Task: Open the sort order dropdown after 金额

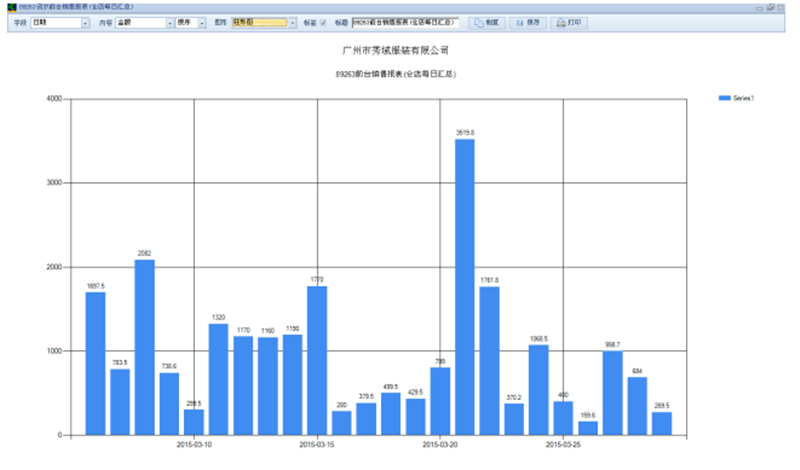Action: [201, 22]
